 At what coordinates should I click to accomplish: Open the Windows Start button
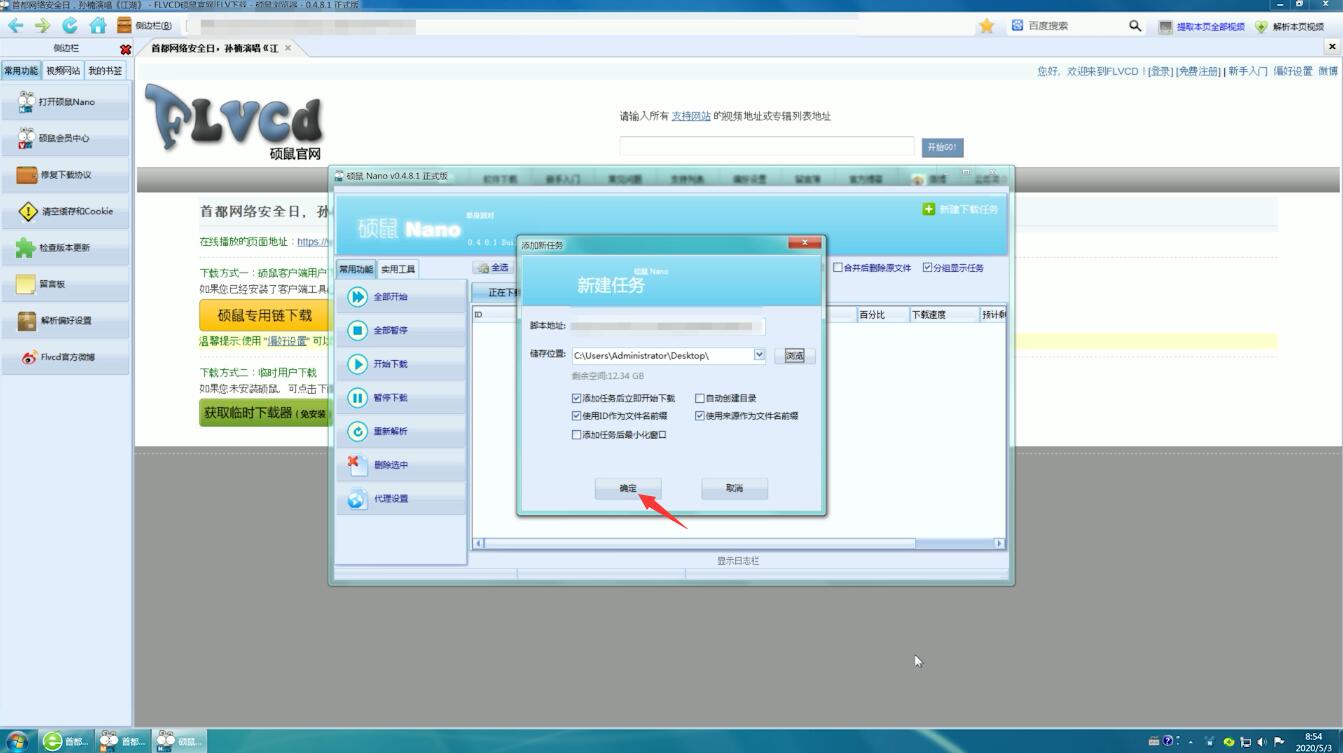tap(17, 741)
